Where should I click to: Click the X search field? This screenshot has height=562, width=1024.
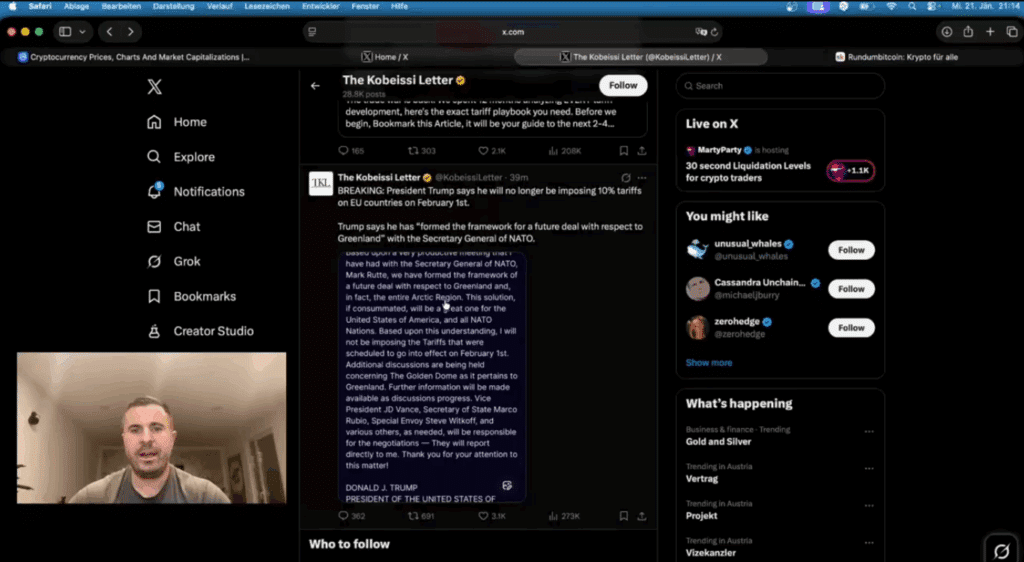(780, 86)
